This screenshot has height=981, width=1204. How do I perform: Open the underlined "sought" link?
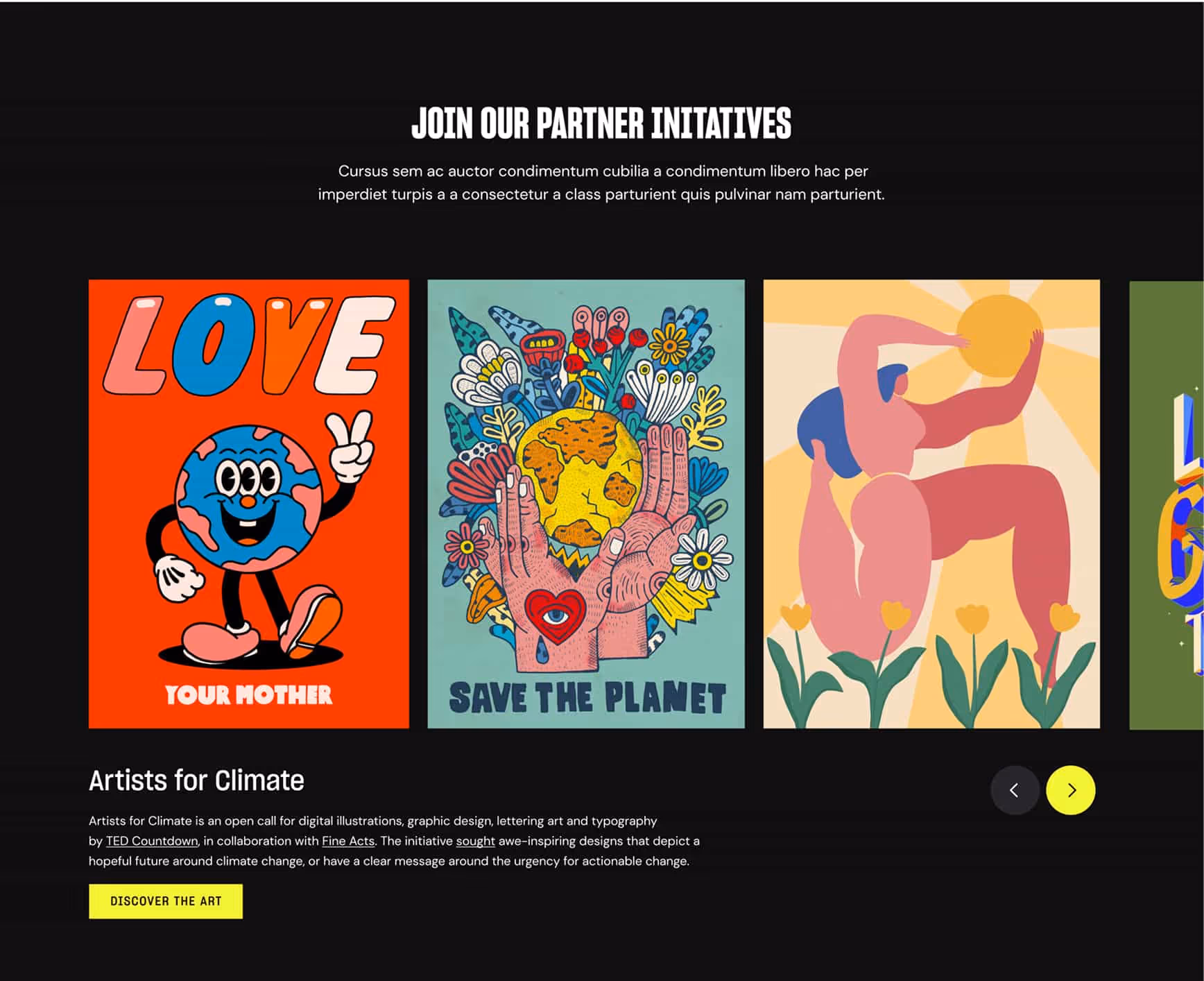pyautogui.click(x=475, y=841)
